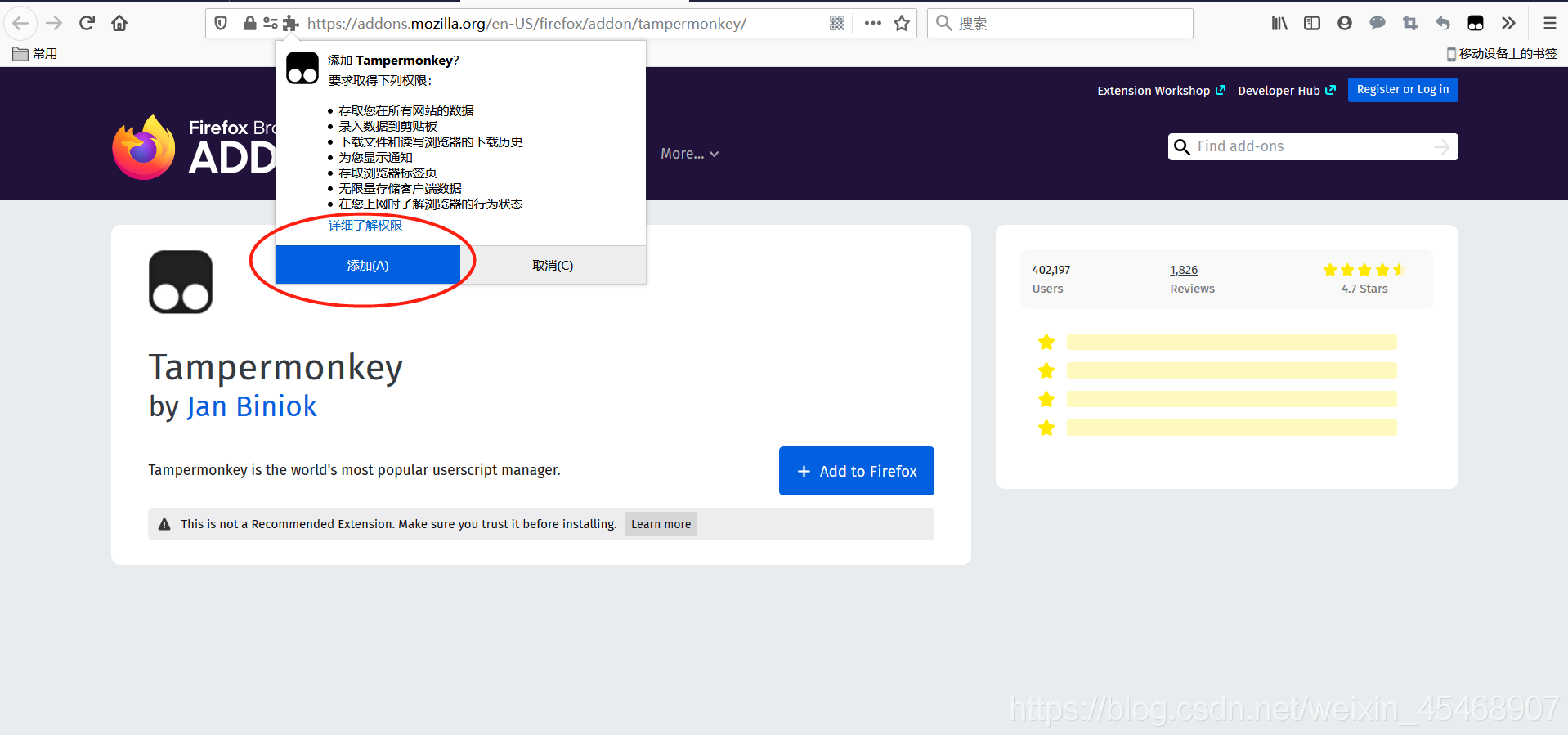The width and height of the screenshot is (1568, 735).
Task: Click the second star rating bar
Action: (1231, 371)
